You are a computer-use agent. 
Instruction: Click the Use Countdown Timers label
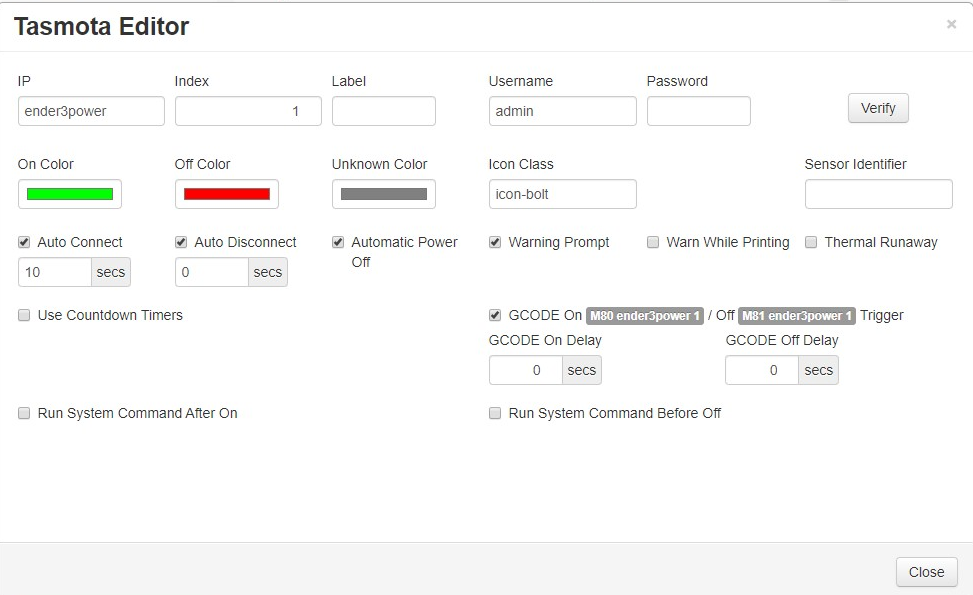[x=110, y=315]
